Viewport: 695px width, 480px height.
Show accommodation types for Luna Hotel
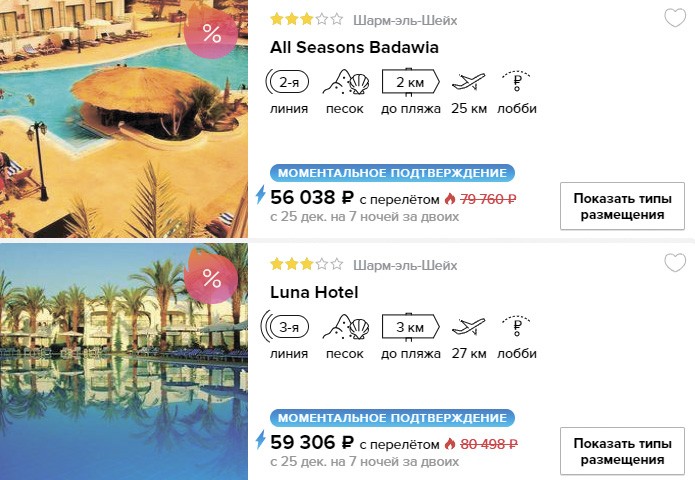coord(622,451)
